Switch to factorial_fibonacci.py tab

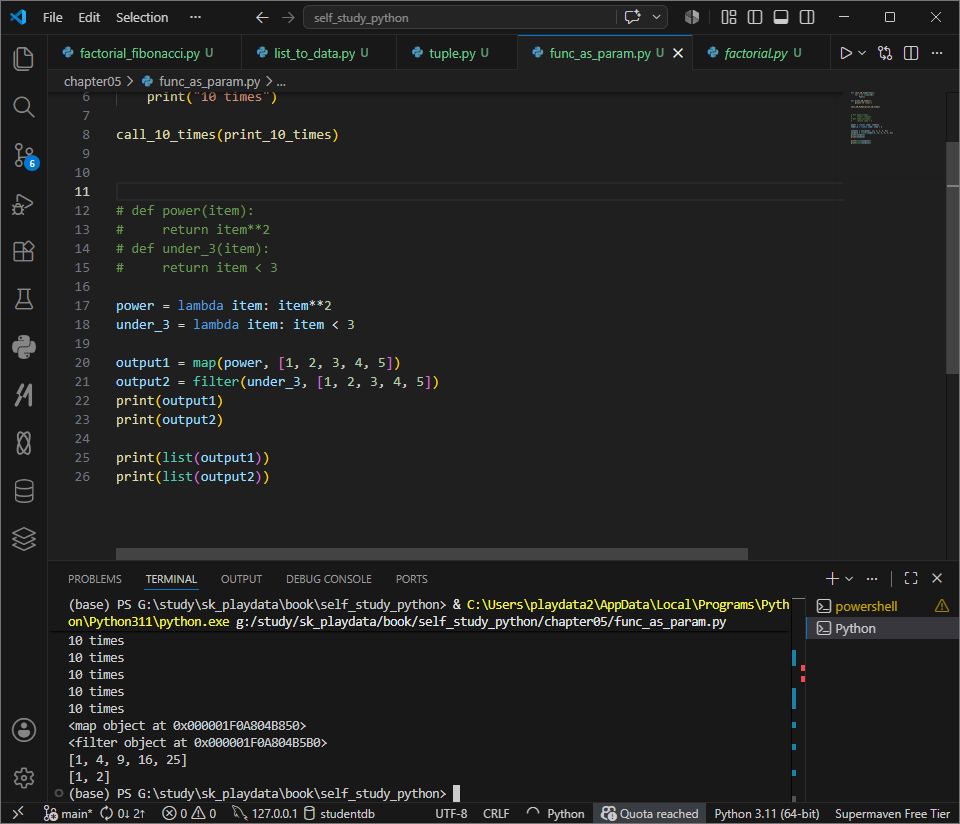pyautogui.click(x=144, y=53)
